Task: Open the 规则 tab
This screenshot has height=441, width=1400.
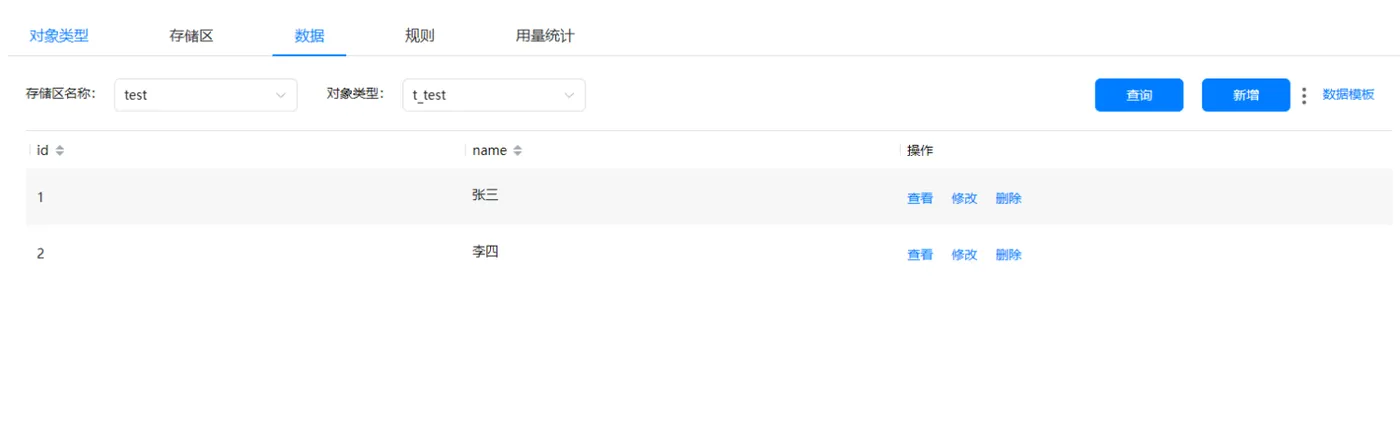Action: (420, 36)
